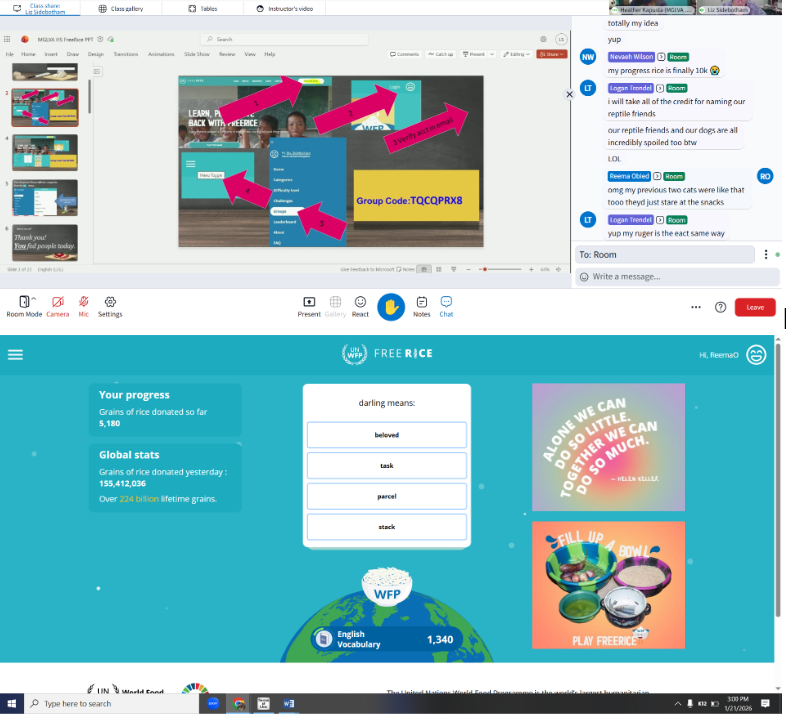The width and height of the screenshot is (786, 715).
Task: Open the meeting Settings gear
Action: [110, 306]
